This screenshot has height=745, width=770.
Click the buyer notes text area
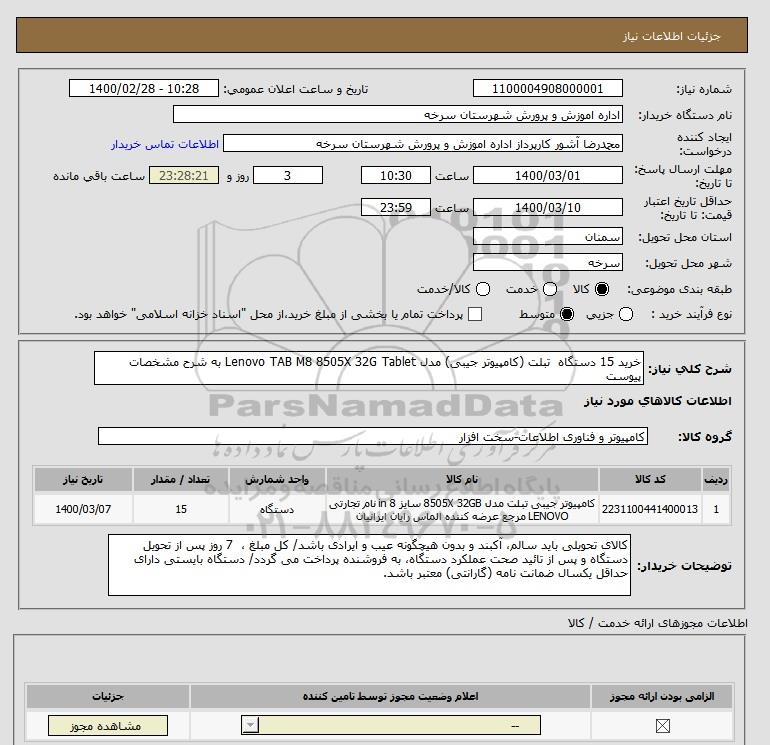pyautogui.click(x=369, y=565)
